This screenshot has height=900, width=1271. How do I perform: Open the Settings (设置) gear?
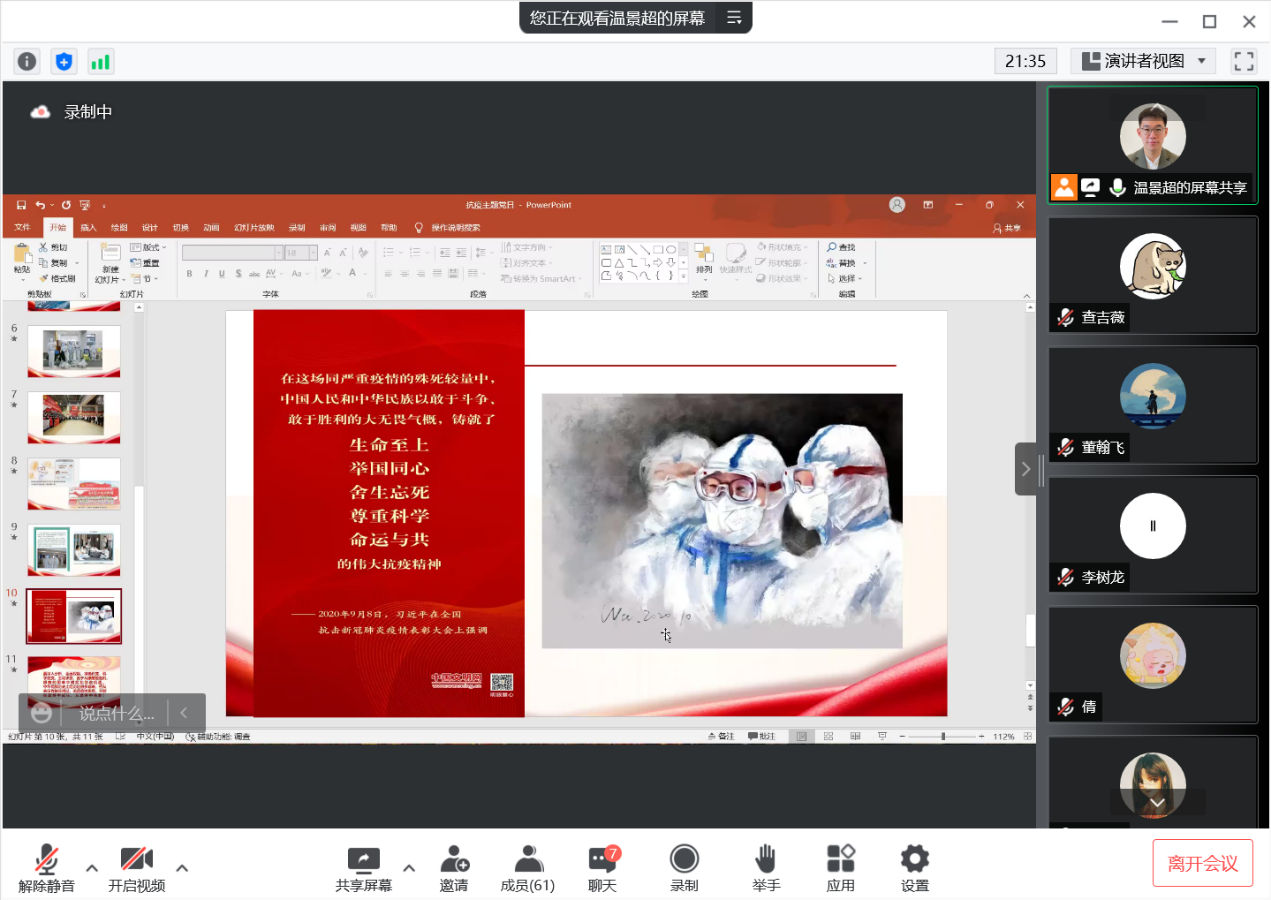pyautogui.click(x=914, y=868)
